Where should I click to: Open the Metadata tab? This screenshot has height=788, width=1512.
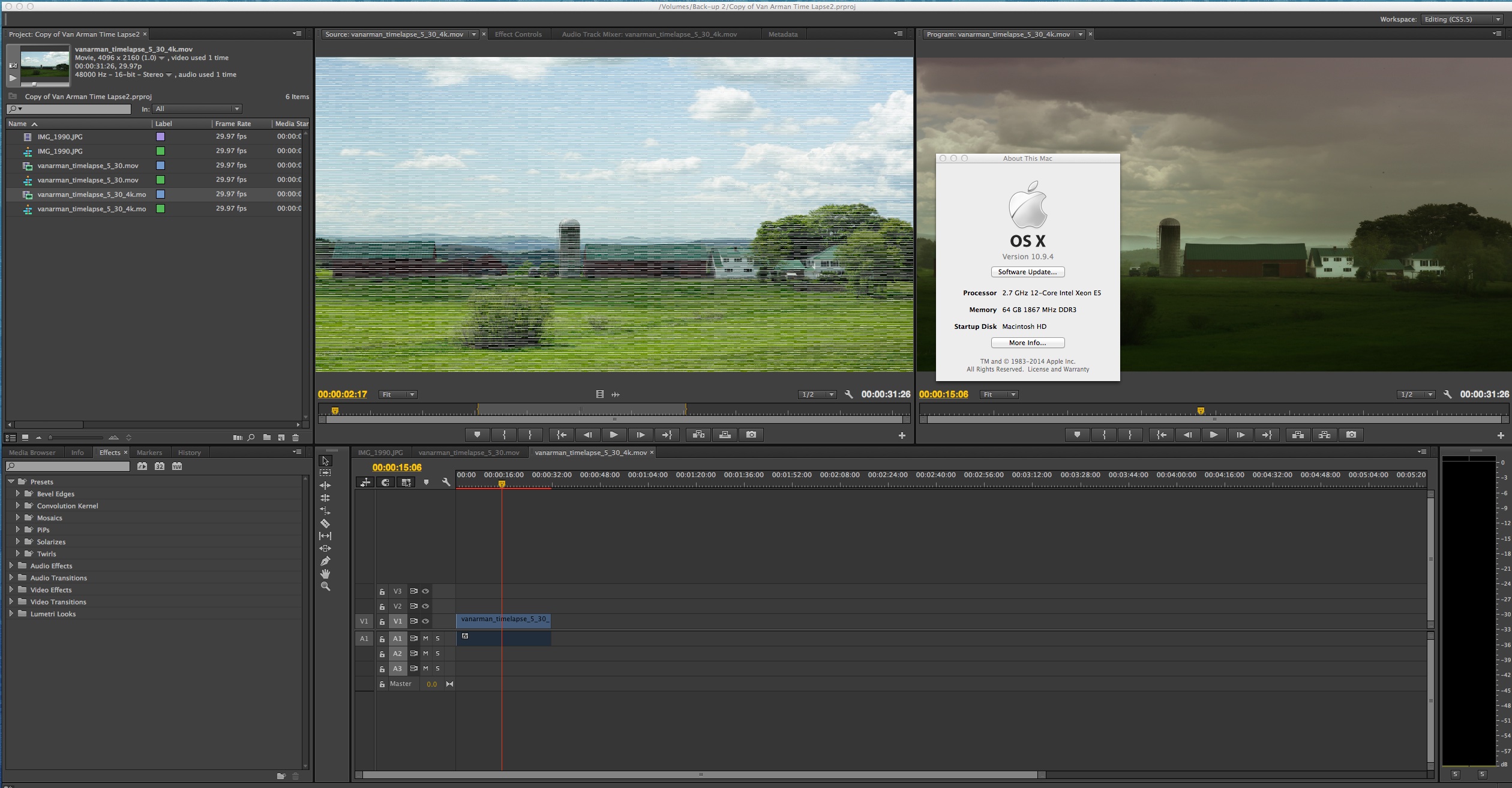pyautogui.click(x=784, y=33)
